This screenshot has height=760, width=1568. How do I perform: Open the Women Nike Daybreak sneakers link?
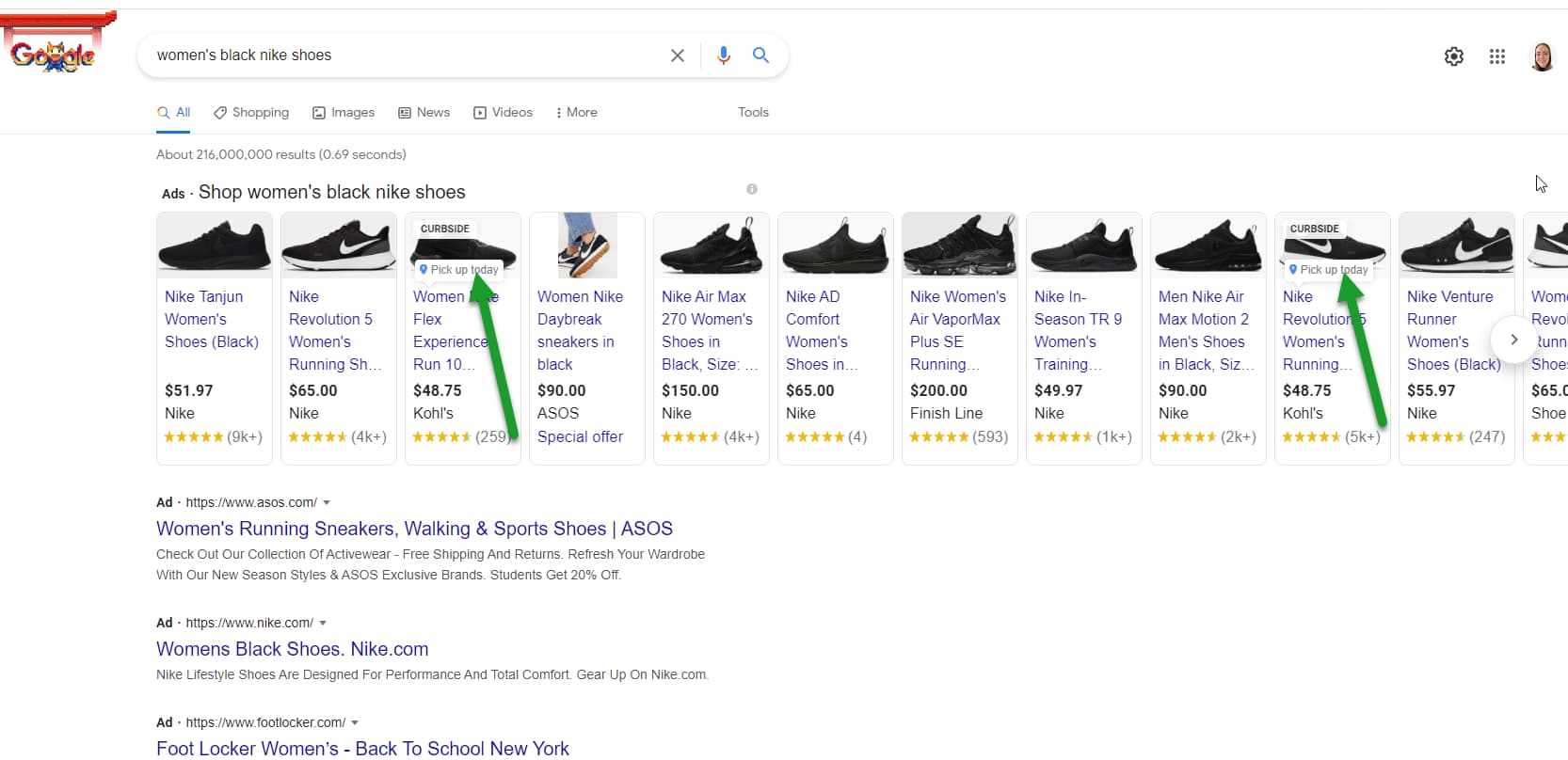(580, 330)
